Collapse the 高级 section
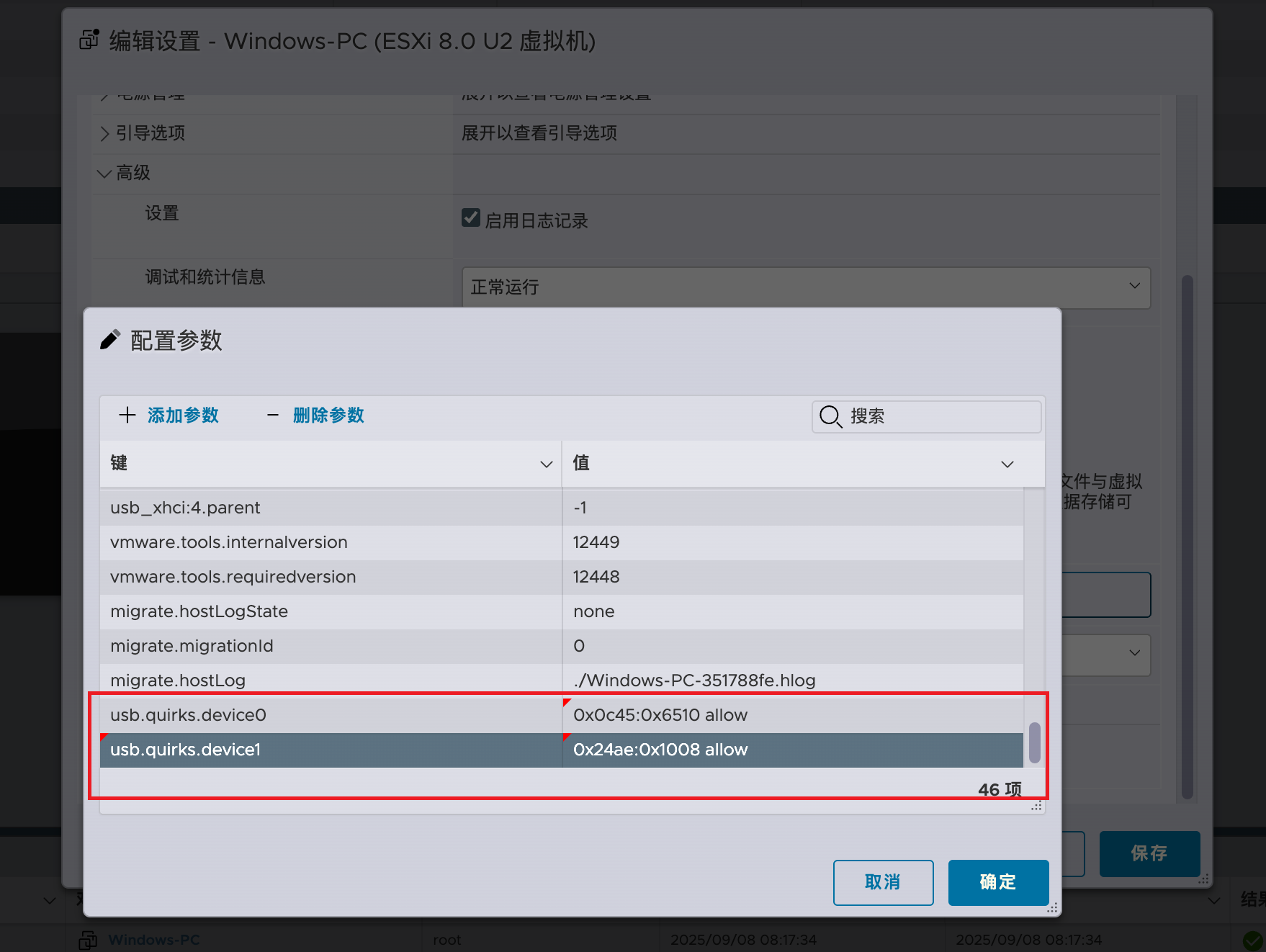 [104, 174]
